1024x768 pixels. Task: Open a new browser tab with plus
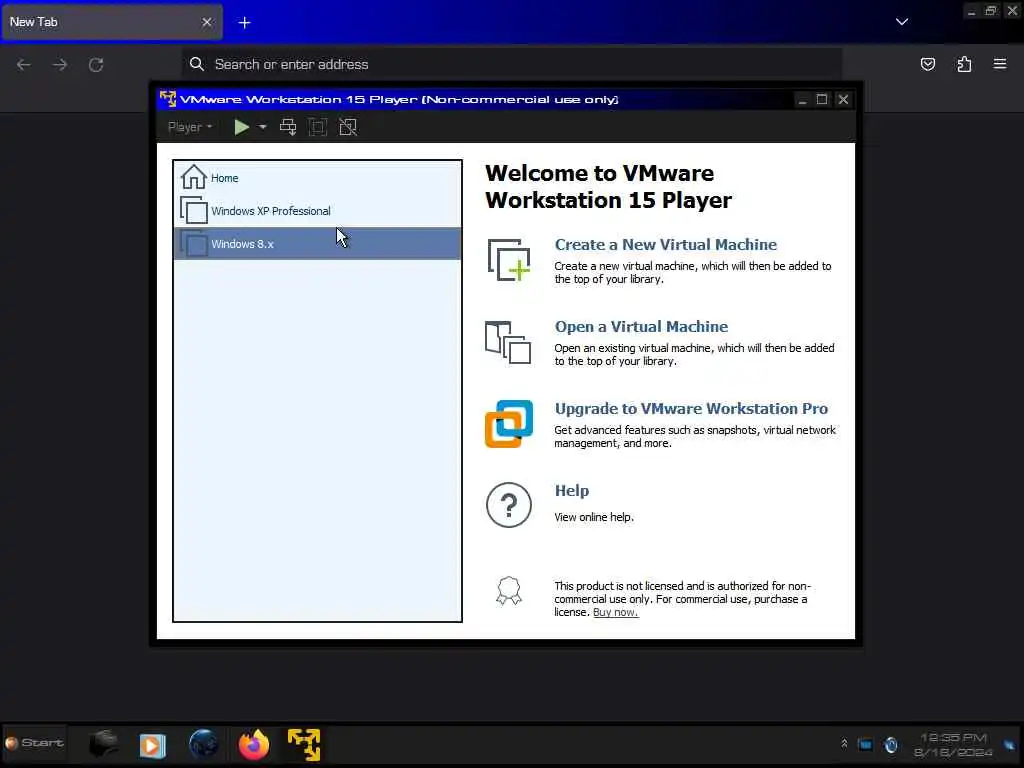tap(244, 23)
